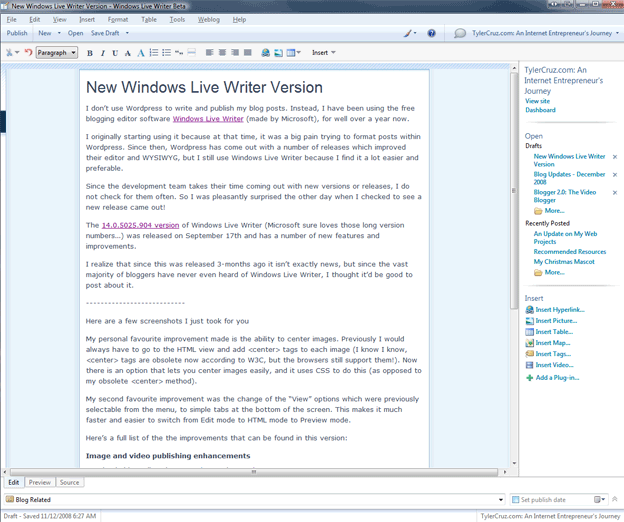Apply block quote formatting
624x522 pixels.
[x=179, y=53]
